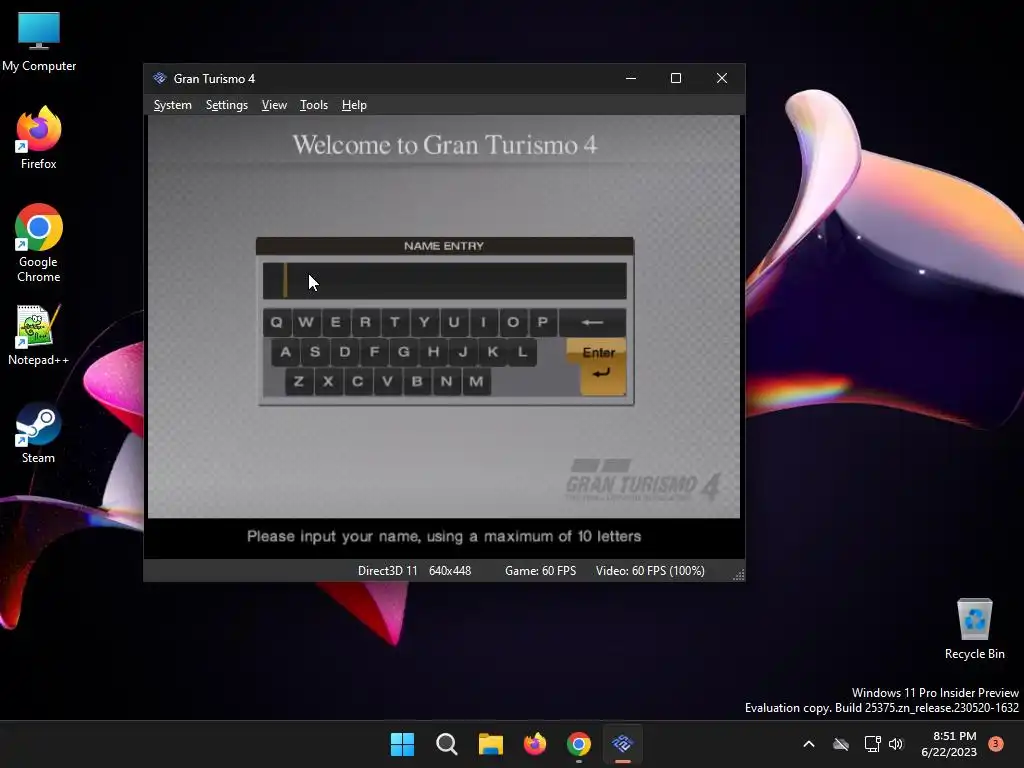
Task: Select the Z key
Action: tap(298, 381)
